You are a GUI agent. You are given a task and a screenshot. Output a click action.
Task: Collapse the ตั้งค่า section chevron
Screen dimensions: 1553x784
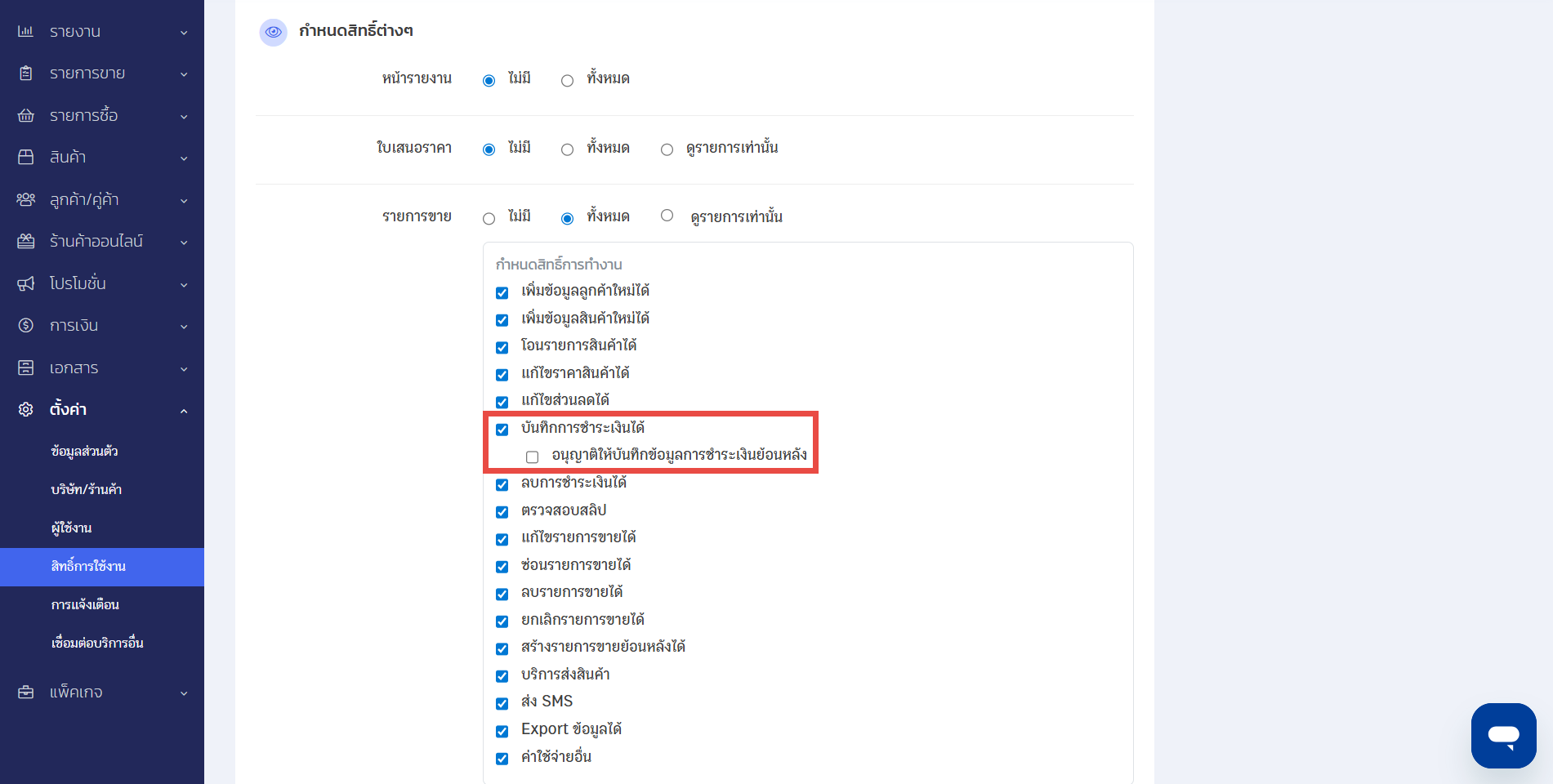pyautogui.click(x=184, y=411)
